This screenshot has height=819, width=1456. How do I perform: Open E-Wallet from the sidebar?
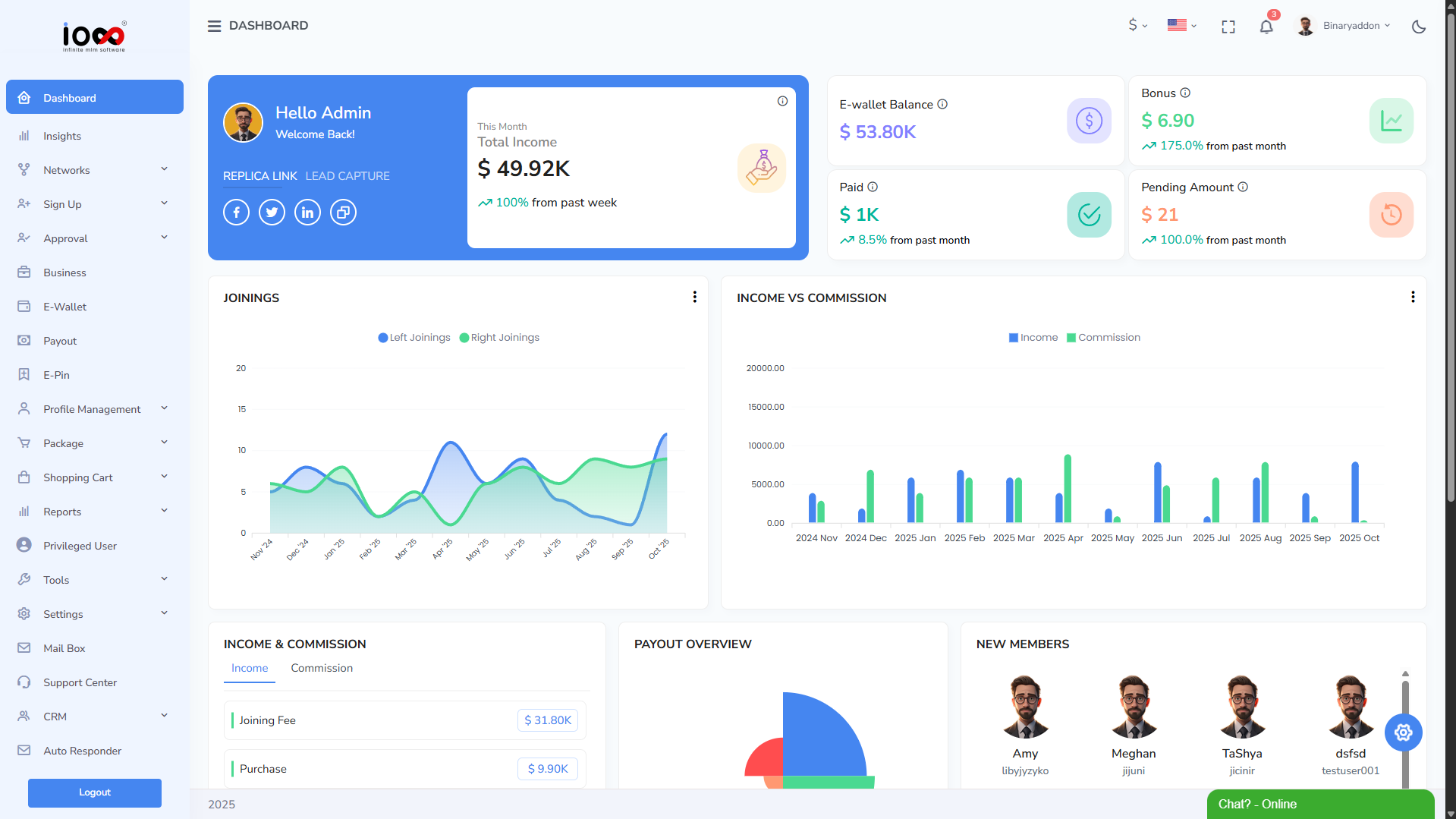pos(64,307)
